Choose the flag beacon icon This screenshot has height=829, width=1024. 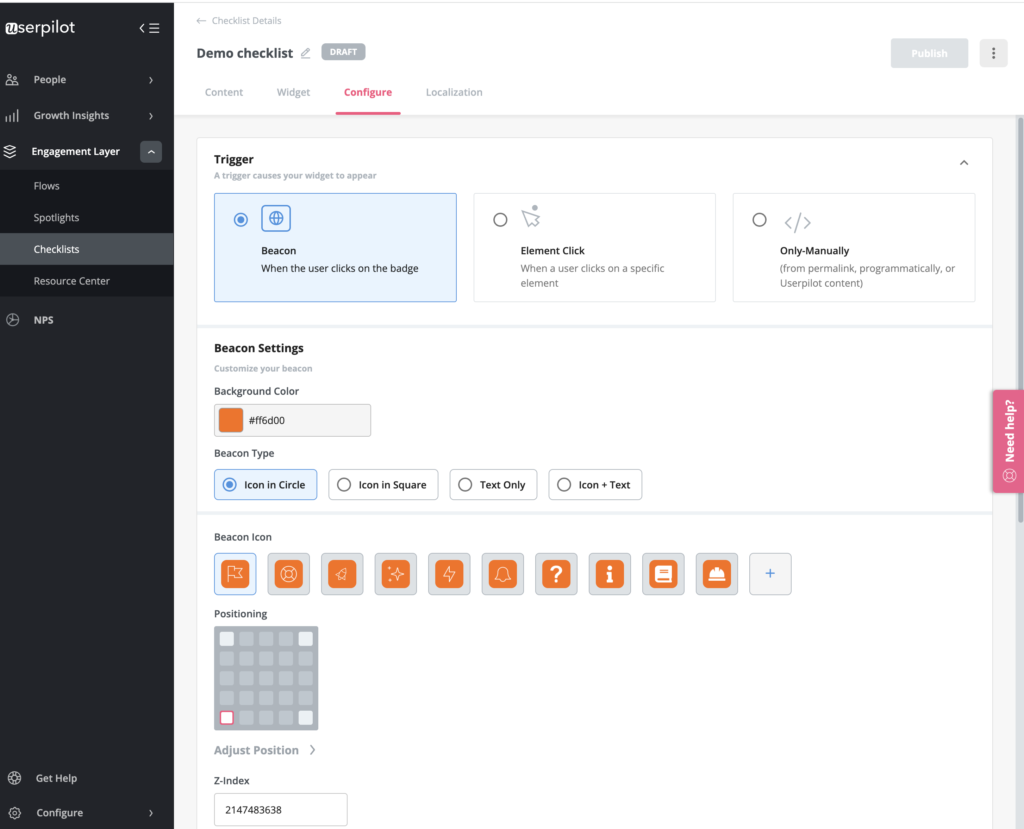[235, 574]
